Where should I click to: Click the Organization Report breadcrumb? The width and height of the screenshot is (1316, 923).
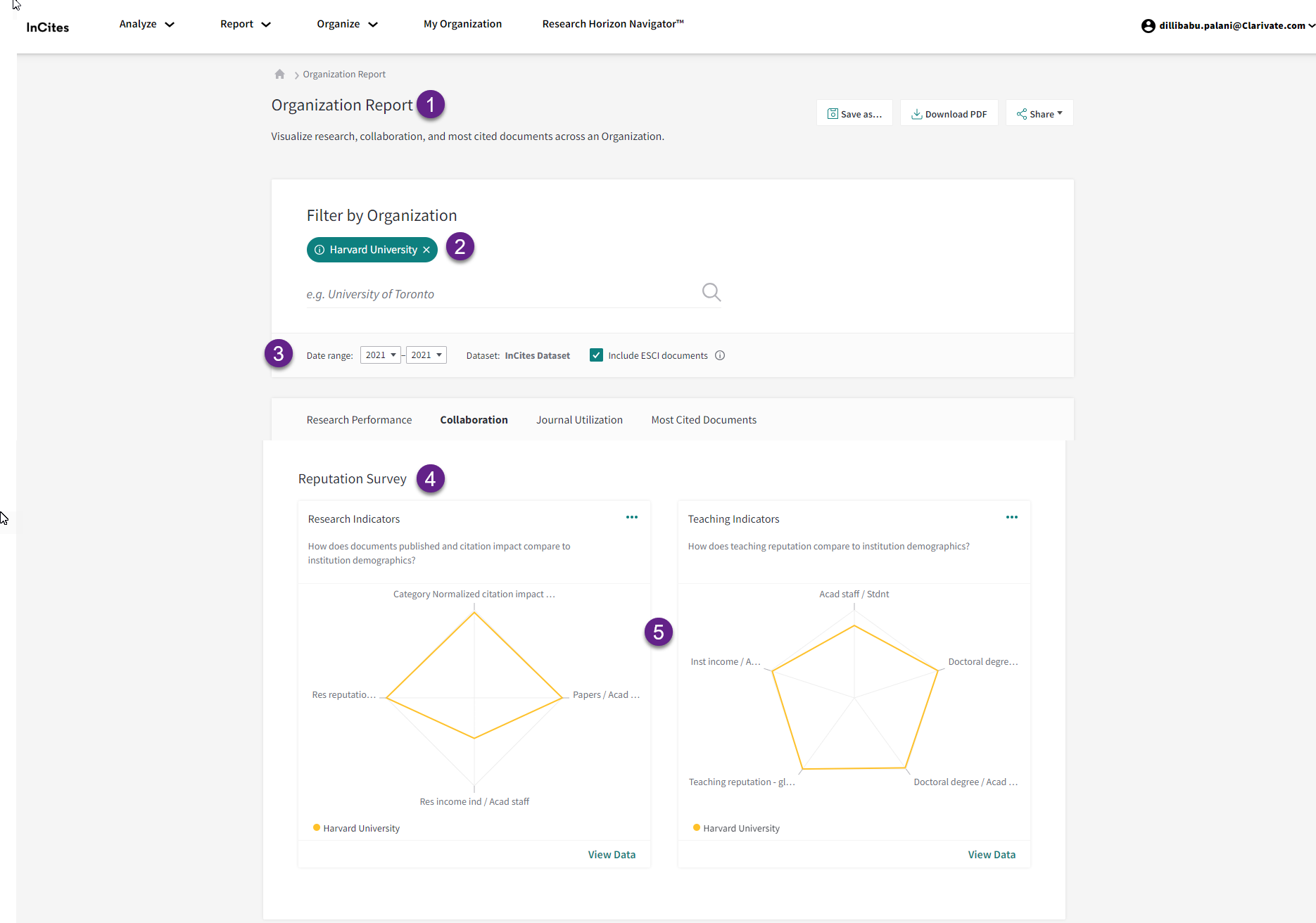point(344,75)
